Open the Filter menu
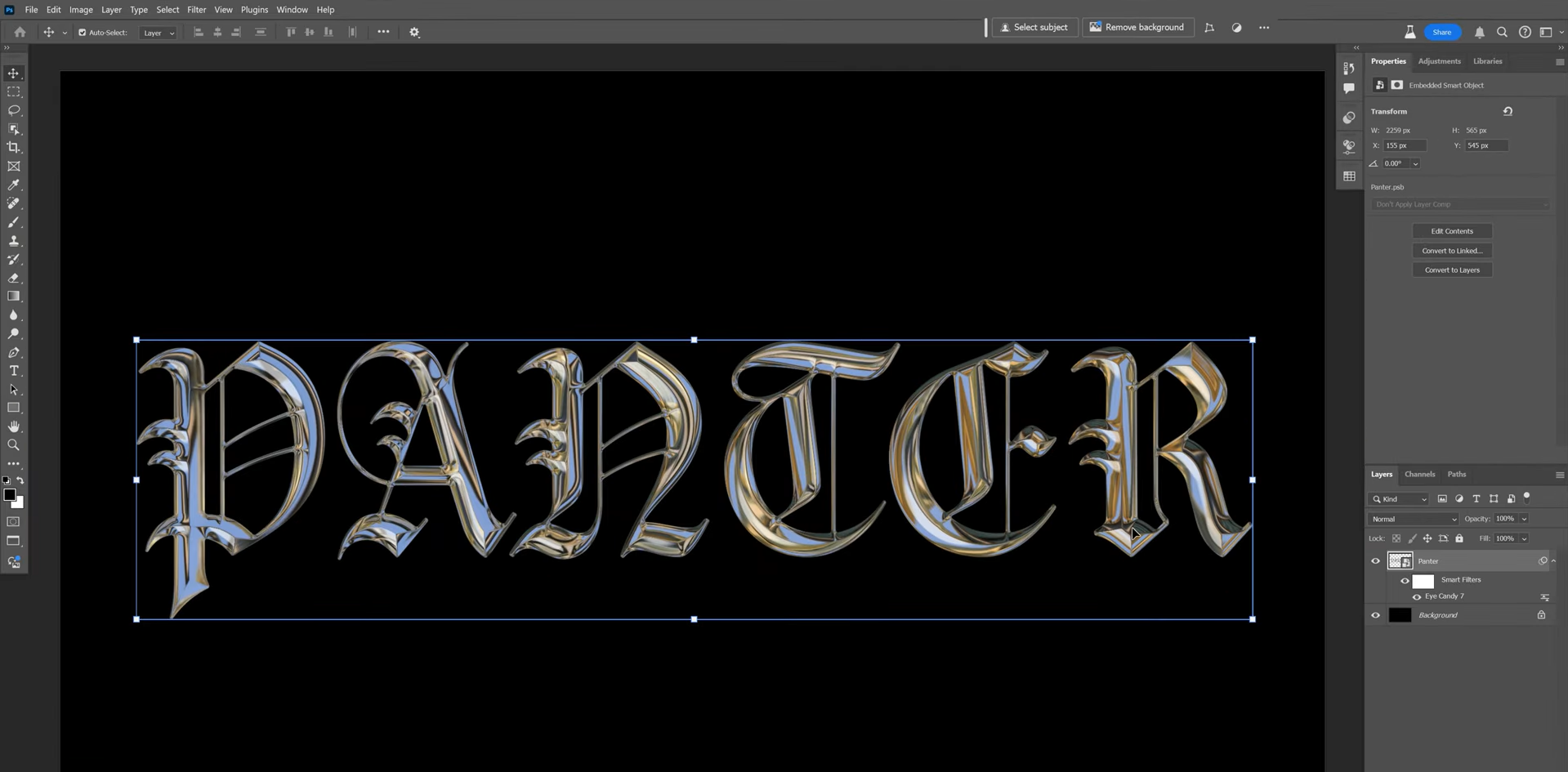Viewport: 1568px width, 772px height. coord(196,10)
